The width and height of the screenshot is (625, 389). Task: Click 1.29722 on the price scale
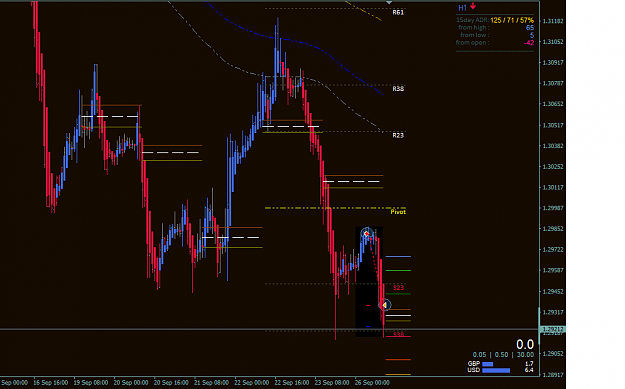pyautogui.click(x=553, y=250)
